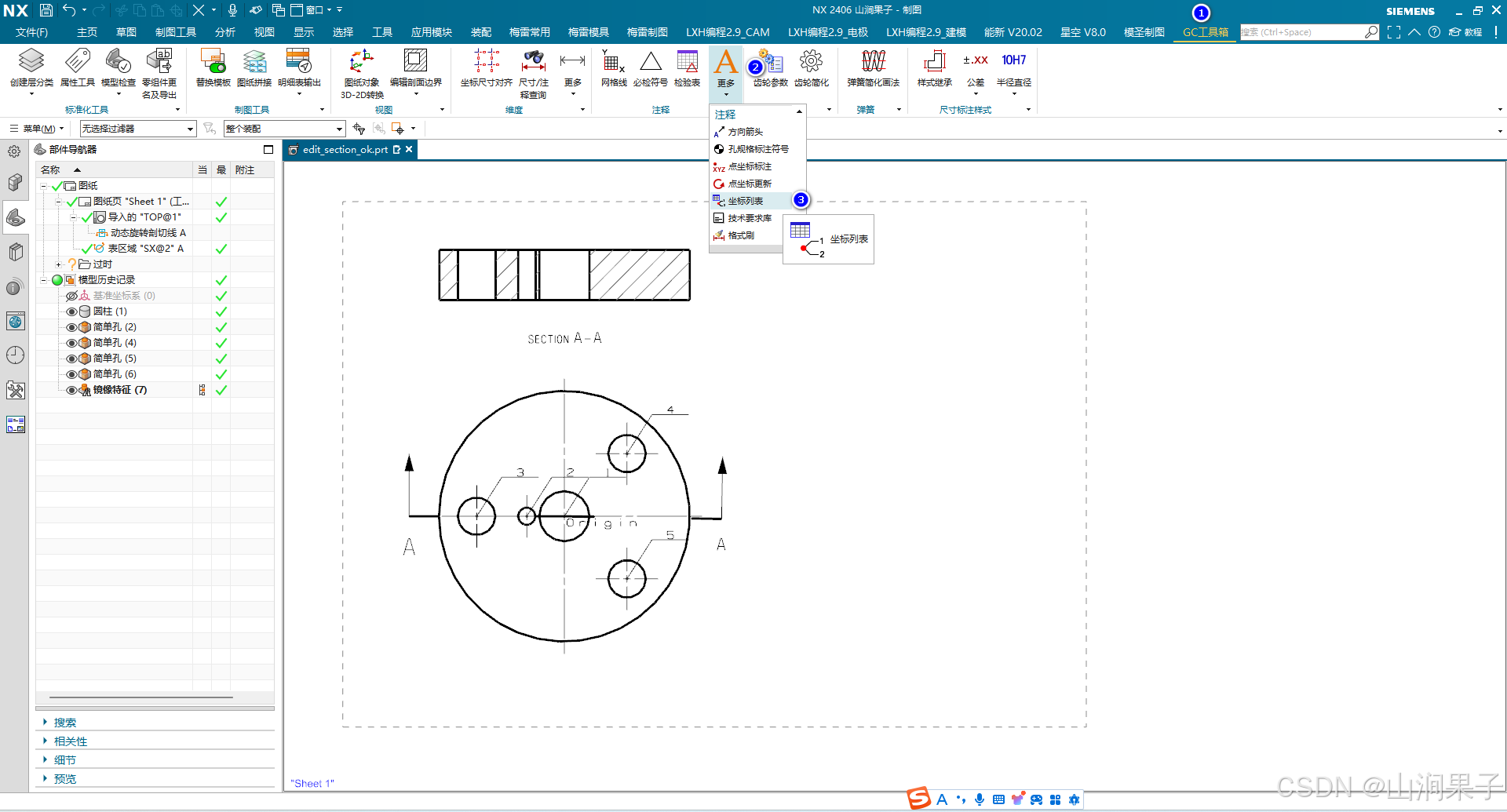
Task: Toggle visibility eye of 简单孔 (5)
Action: [x=72, y=359]
